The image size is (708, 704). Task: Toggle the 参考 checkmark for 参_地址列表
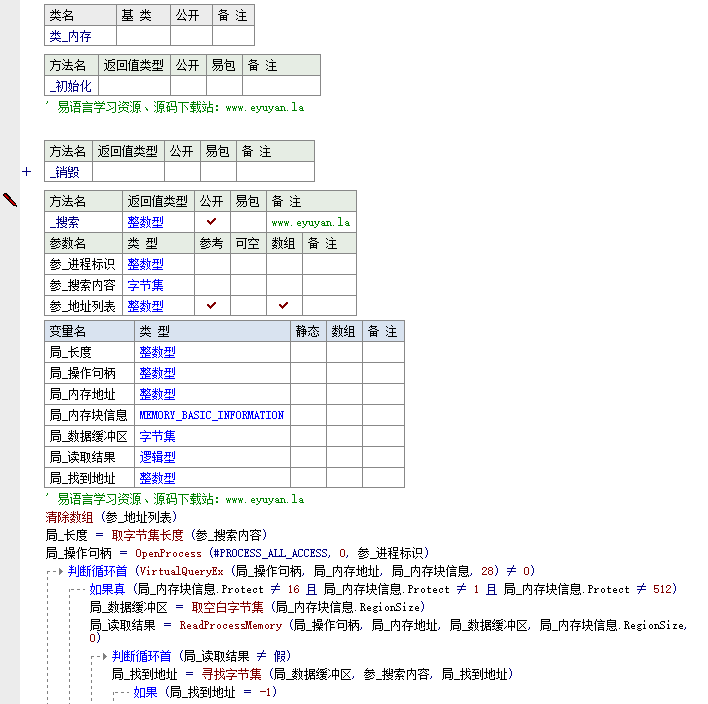(211, 306)
